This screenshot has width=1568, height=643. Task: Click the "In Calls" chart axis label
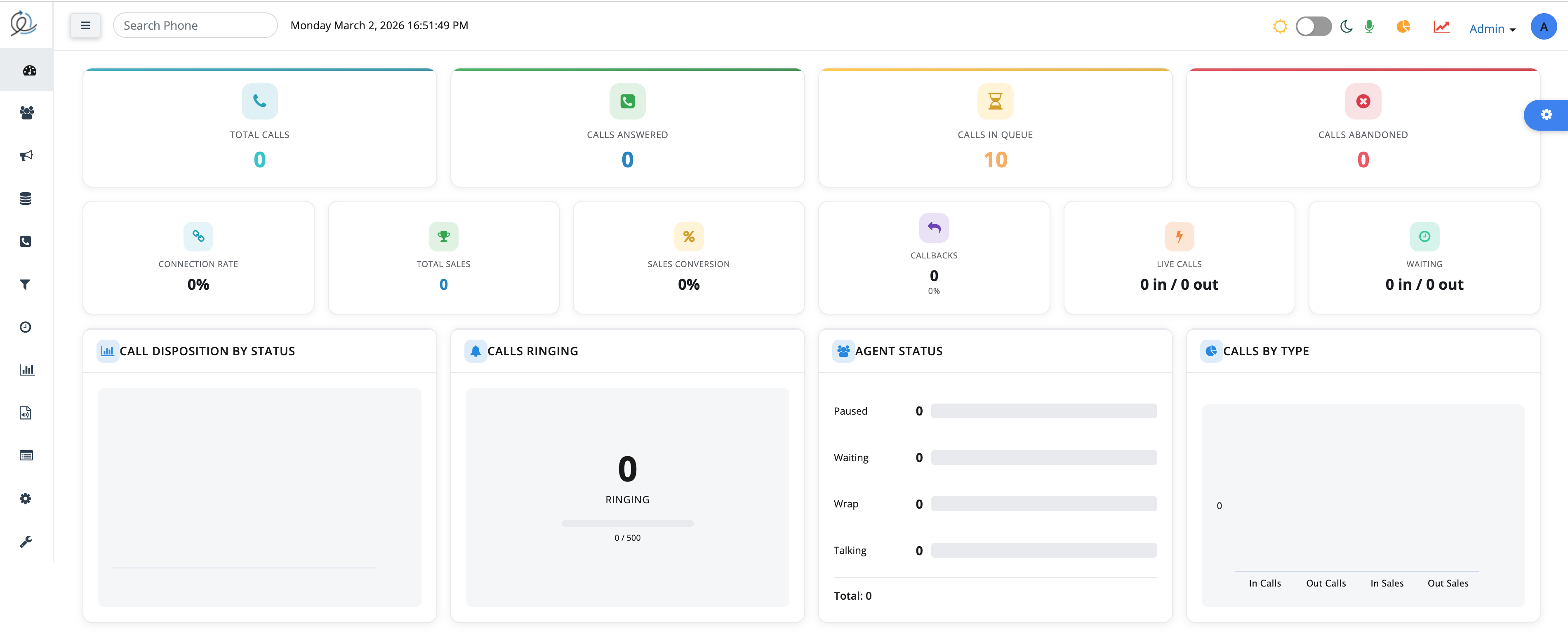(x=1265, y=583)
